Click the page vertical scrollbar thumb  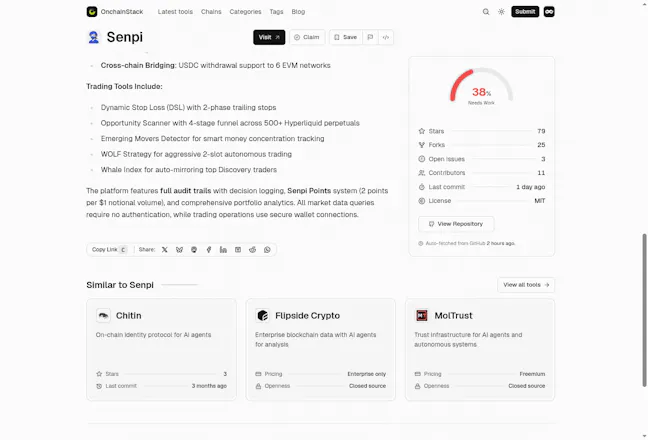[644, 310]
